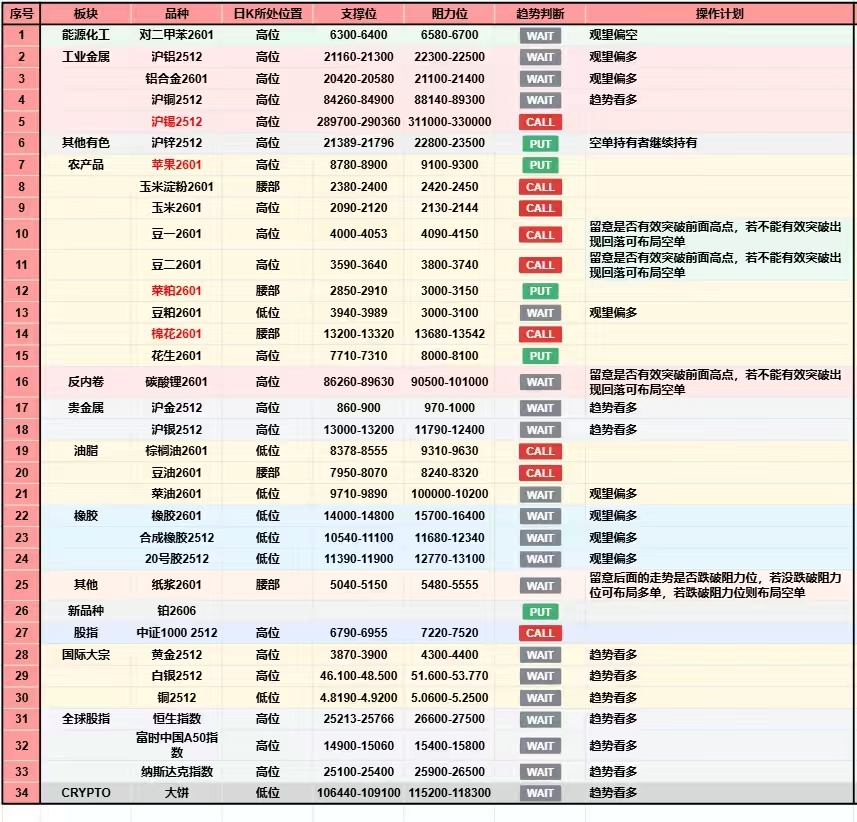This screenshot has height=822, width=857.
Task: Click the 序号 column header
Action: tap(21, 14)
